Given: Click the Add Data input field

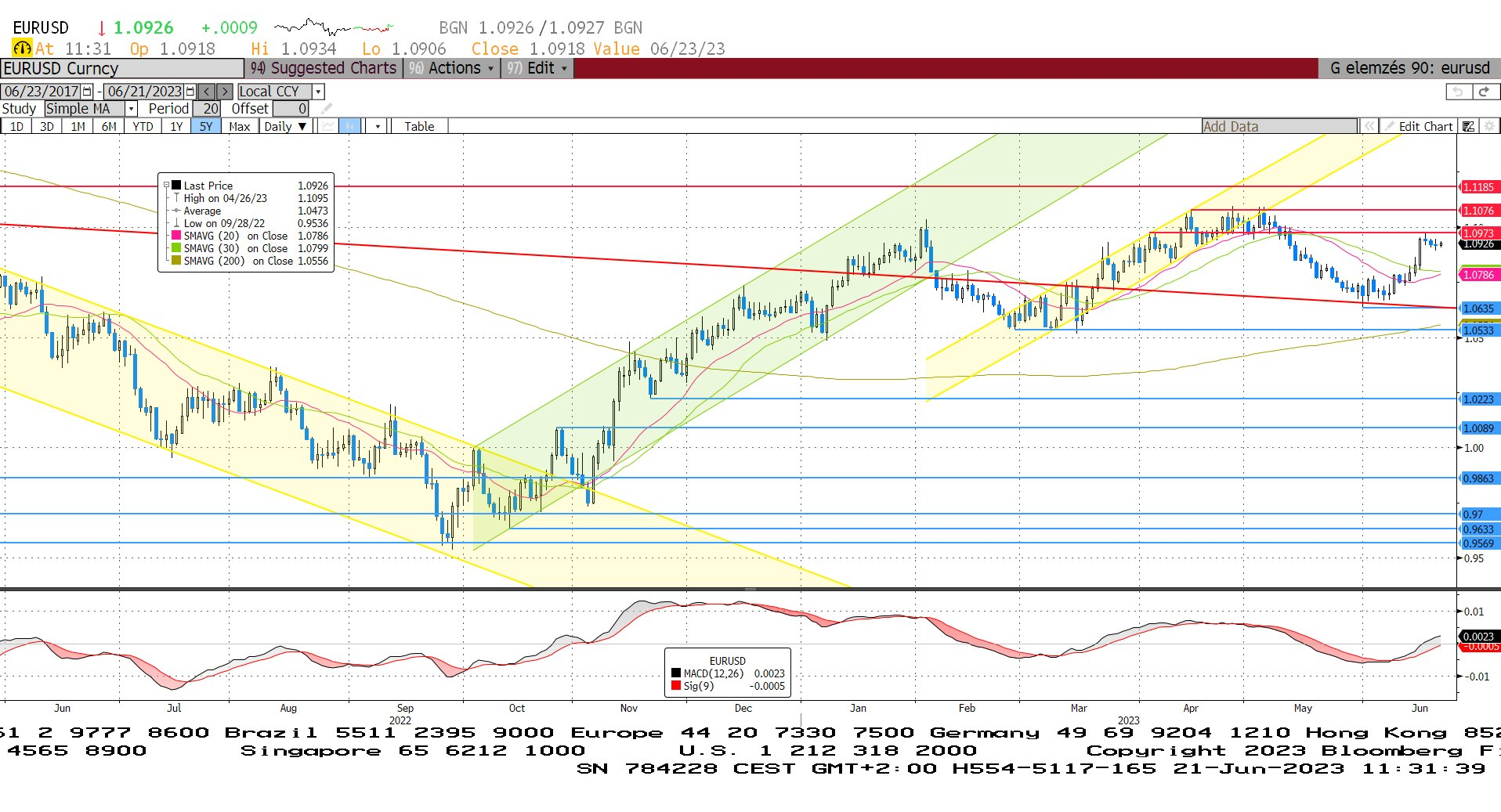Looking at the screenshot, I should click(1279, 126).
